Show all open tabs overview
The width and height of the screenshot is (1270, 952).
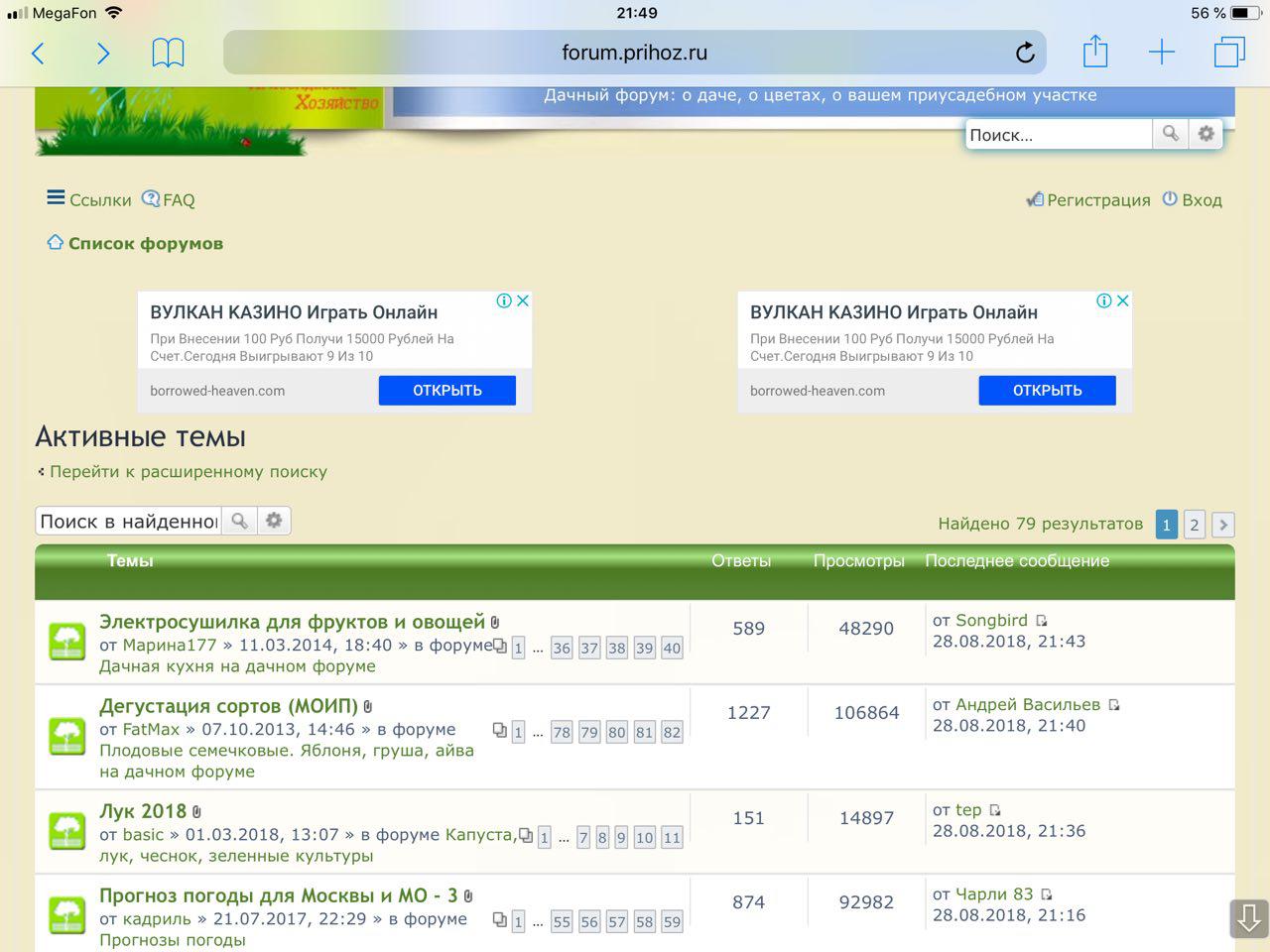coord(1228,54)
